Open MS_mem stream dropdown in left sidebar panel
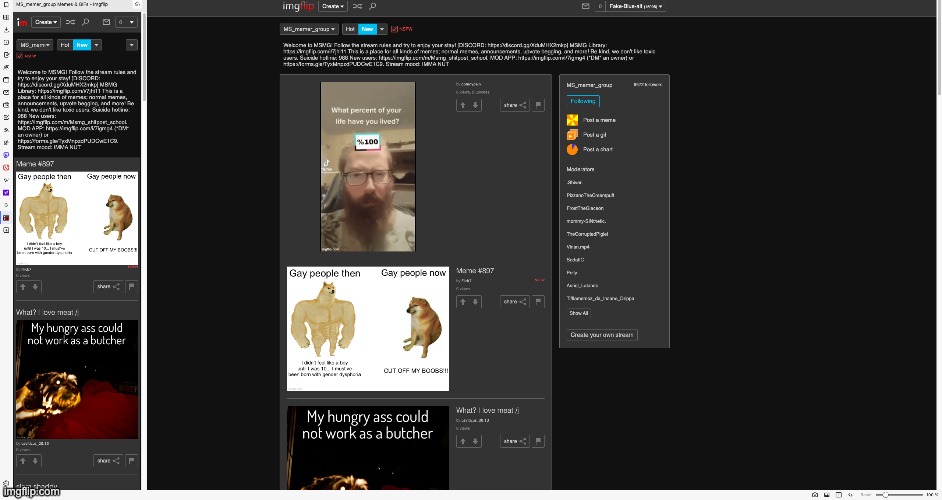Viewport: 942px width, 500px height. 34,45
